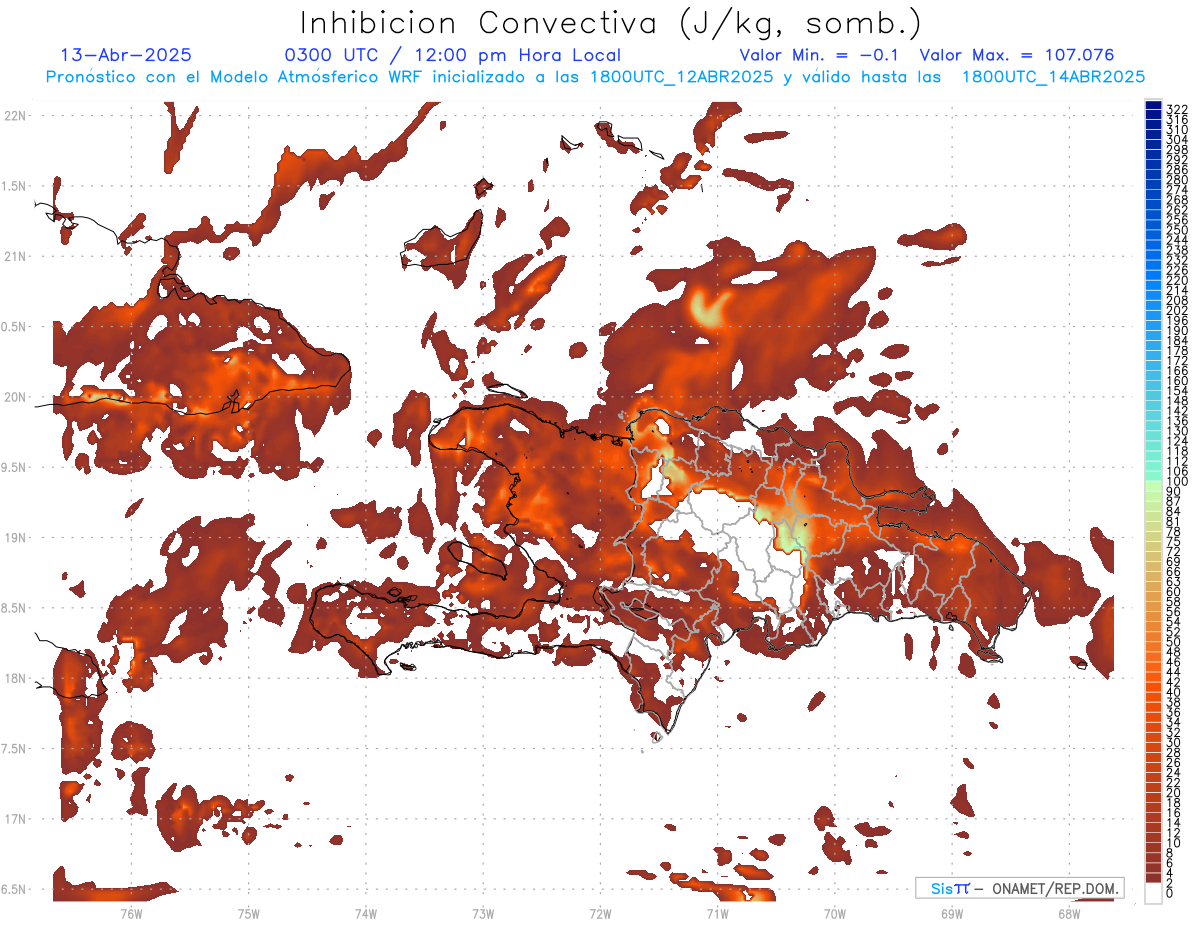Click the "21N" latitude label
The image size is (1200, 927).
(15, 257)
